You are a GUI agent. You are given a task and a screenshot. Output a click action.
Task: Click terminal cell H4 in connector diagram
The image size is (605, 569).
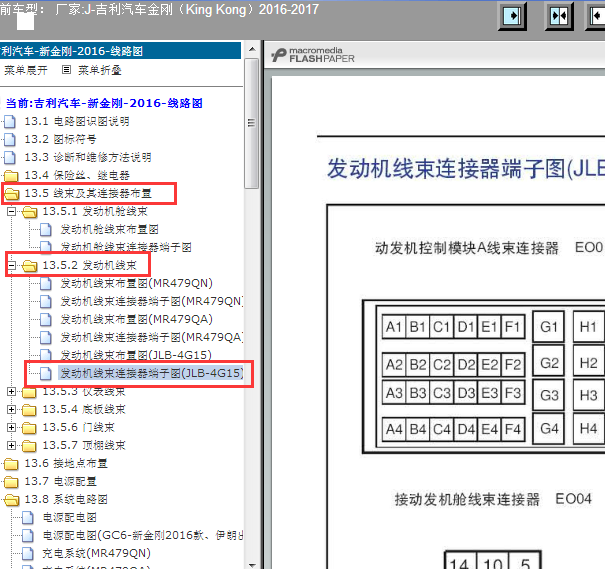coord(589,429)
